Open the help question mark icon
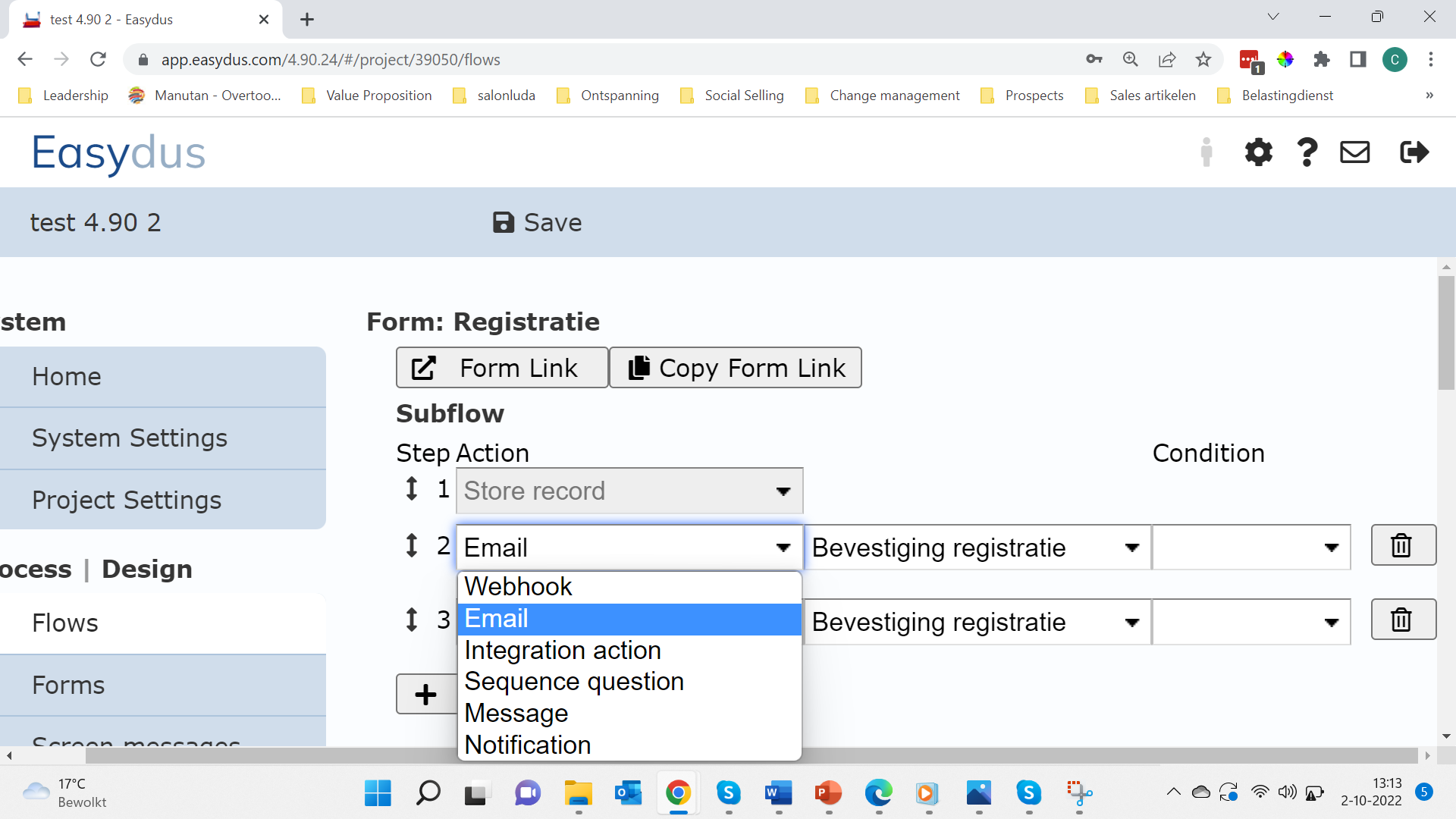 (x=1307, y=152)
